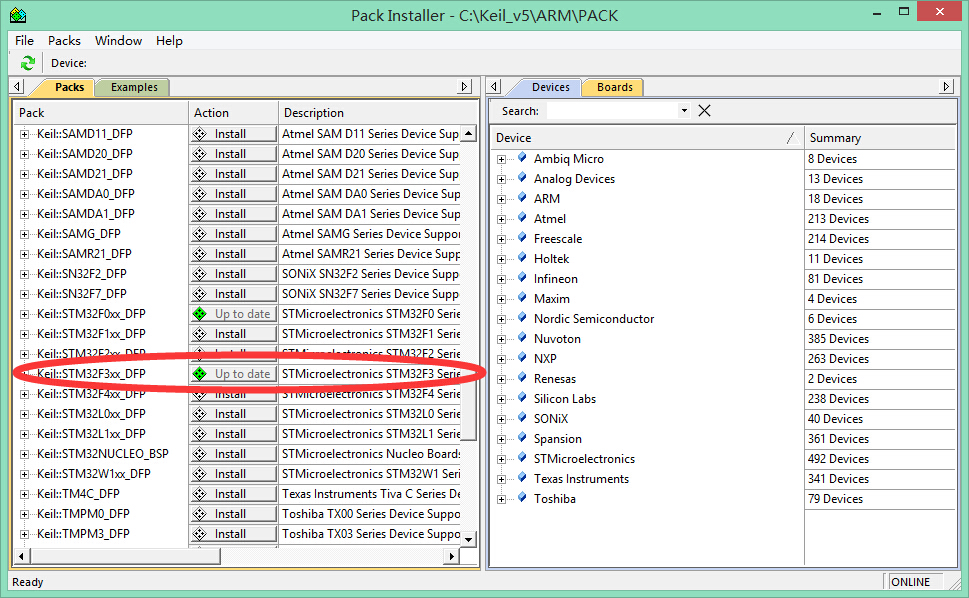Expand the Keil::TM4C_DFP pack node
The image size is (969, 598).
(24, 494)
